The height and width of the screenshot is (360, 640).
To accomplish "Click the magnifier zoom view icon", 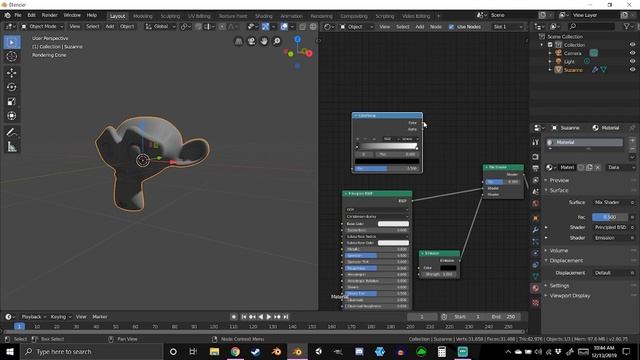I will [277, 41].
